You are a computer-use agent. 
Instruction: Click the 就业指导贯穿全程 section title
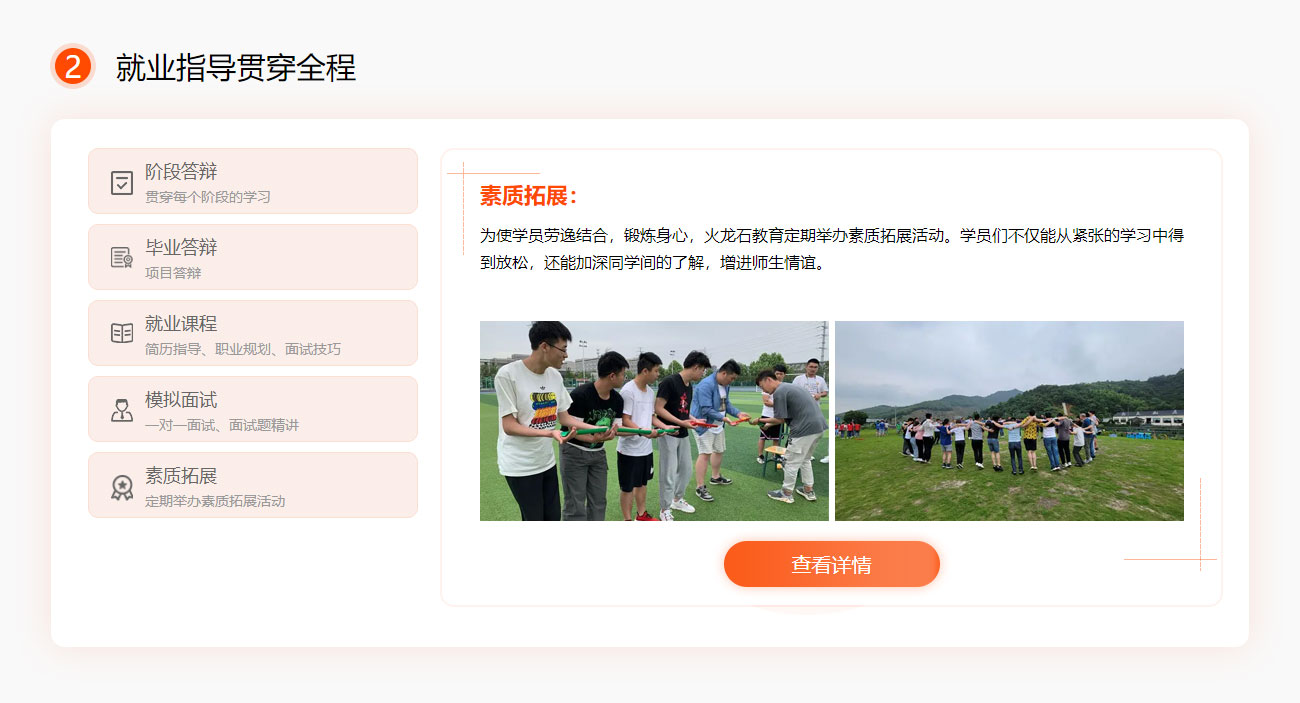pos(236,67)
